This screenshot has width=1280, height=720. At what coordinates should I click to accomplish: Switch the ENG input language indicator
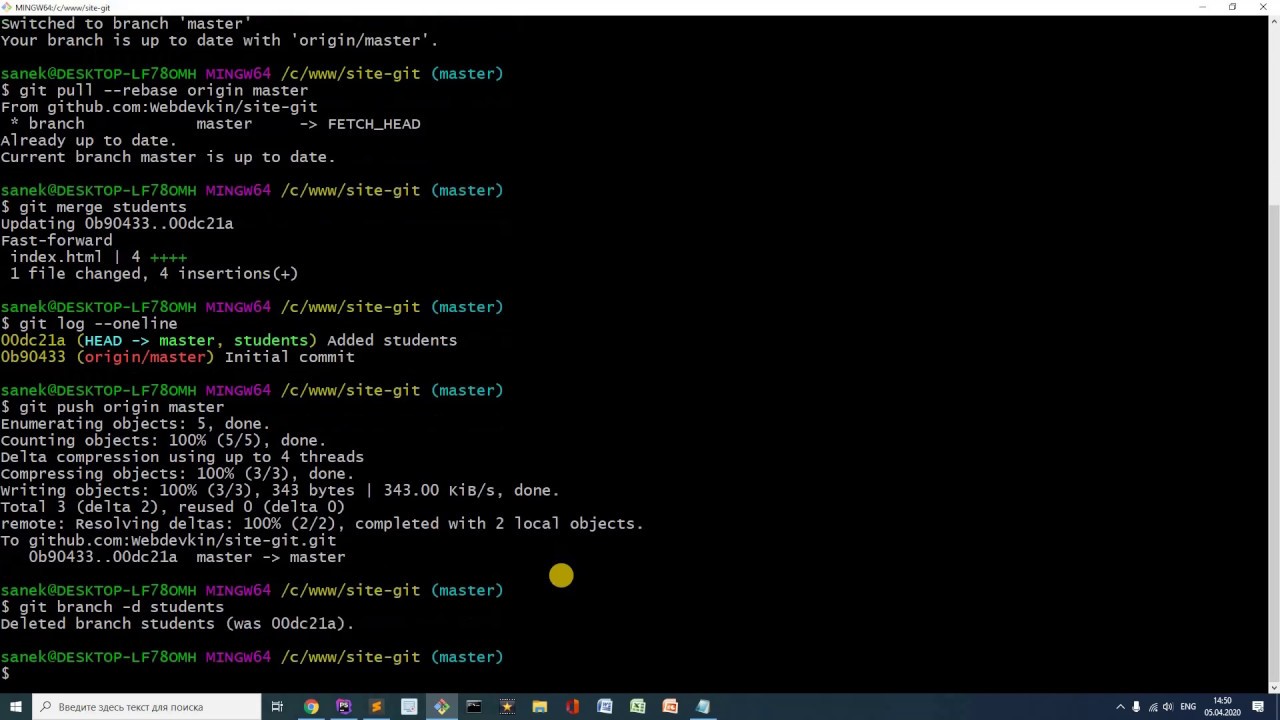point(1188,707)
